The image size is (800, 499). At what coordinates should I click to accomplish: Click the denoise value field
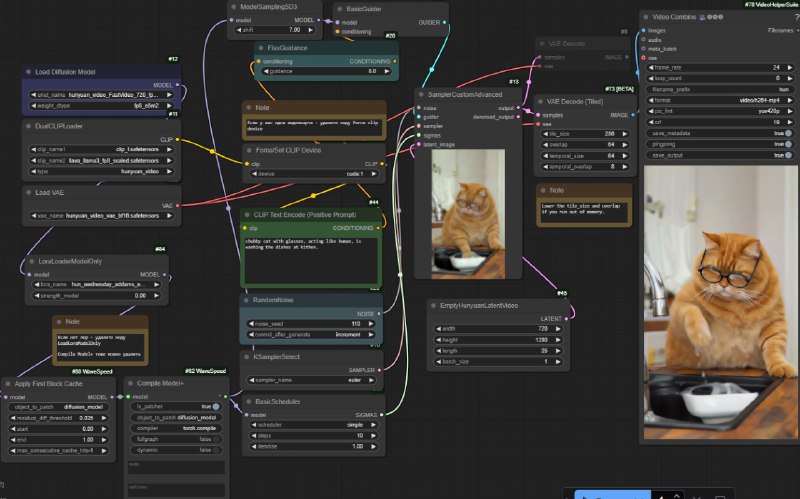[x=313, y=446]
